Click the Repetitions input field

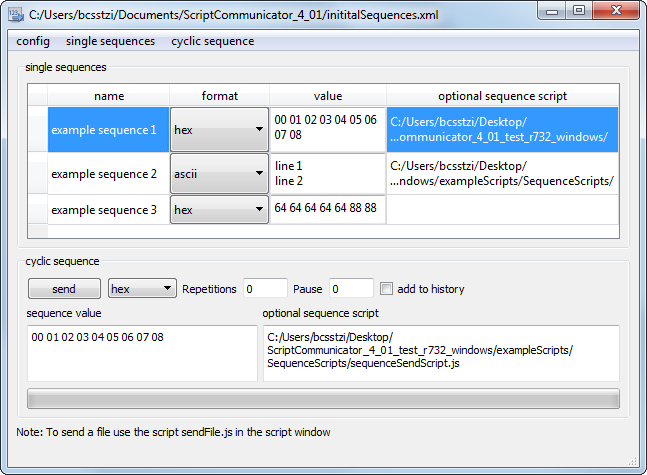(x=265, y=288)
